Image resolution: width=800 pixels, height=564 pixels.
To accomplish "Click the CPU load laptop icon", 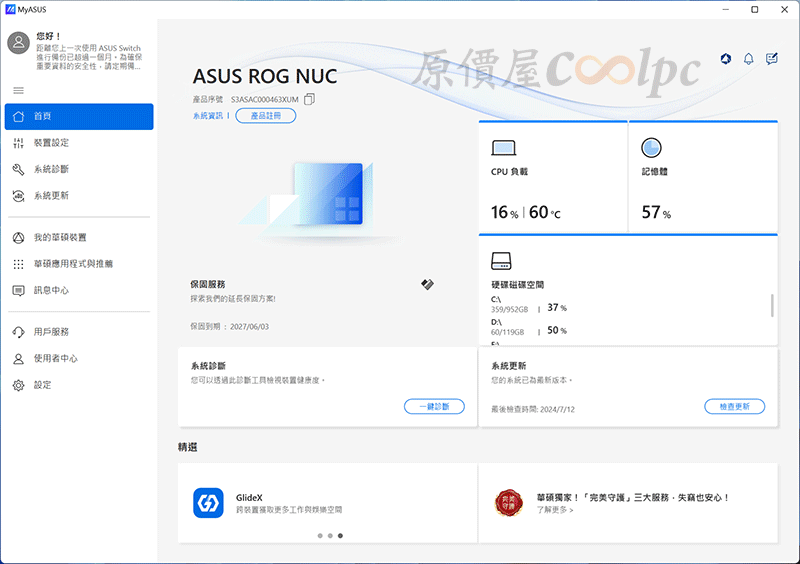I will tap(504, 148).
